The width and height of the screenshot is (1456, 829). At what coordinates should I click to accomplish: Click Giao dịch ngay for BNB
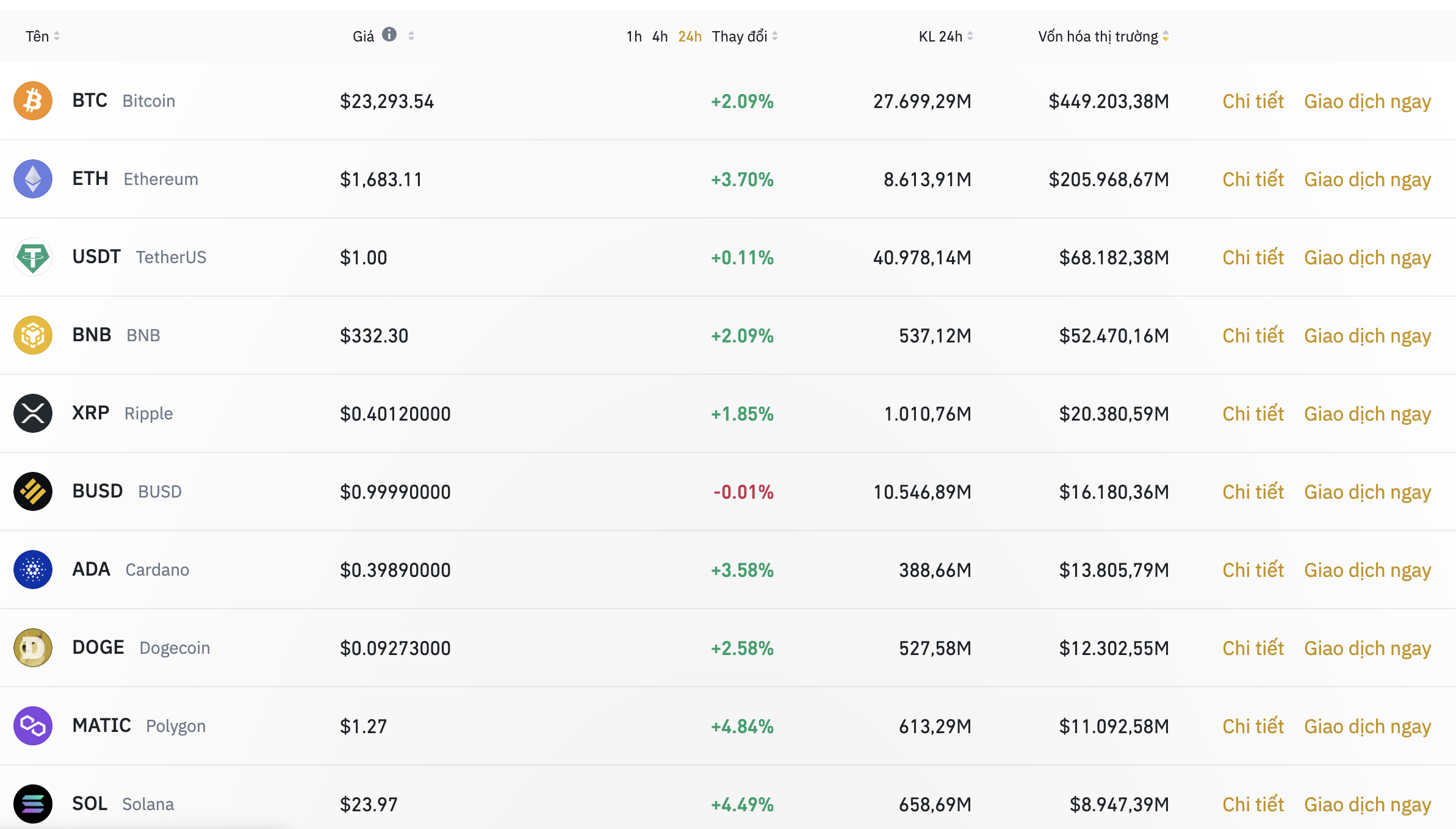(x=1368, y=336)
